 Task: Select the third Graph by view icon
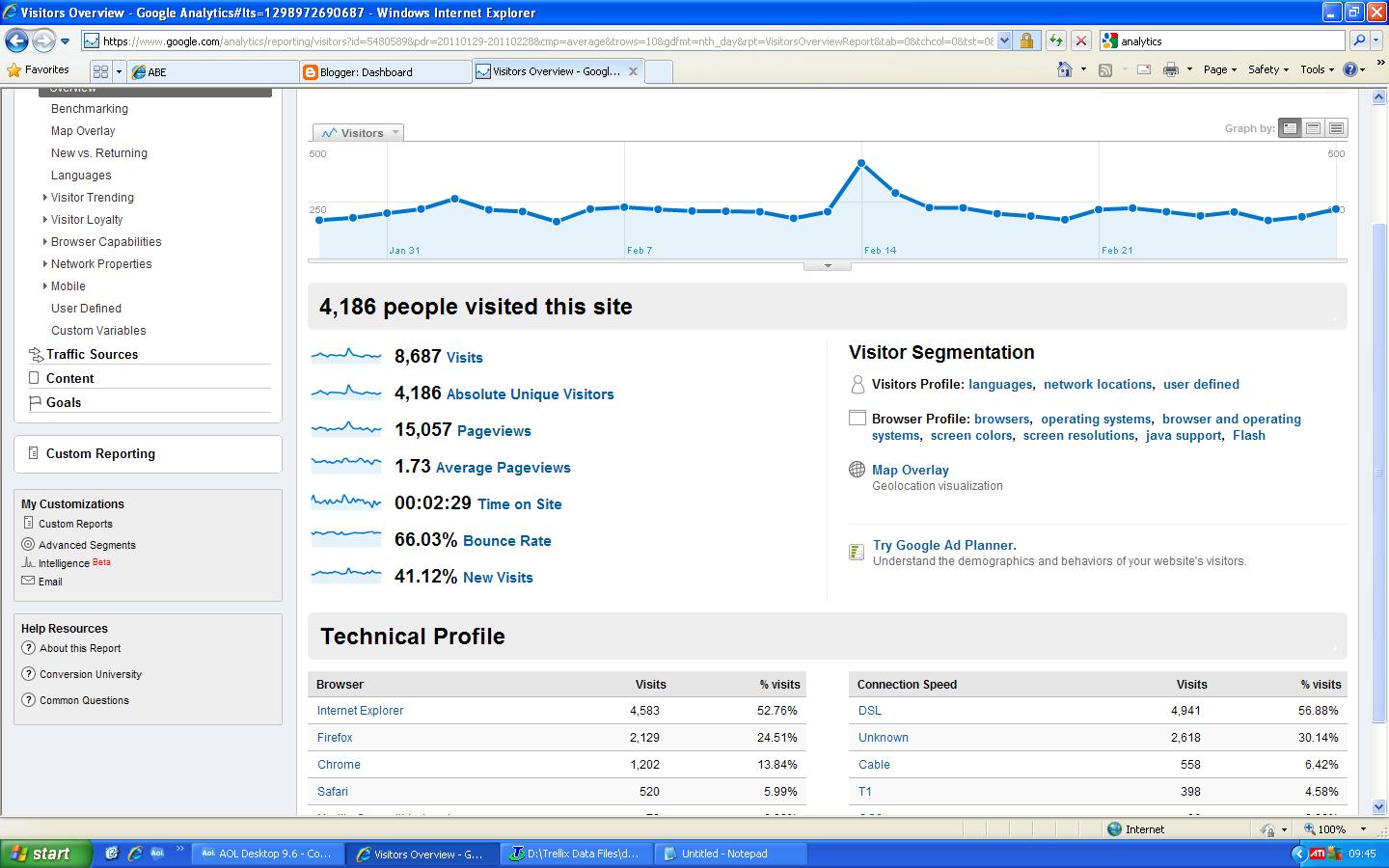pos(1336,128)
